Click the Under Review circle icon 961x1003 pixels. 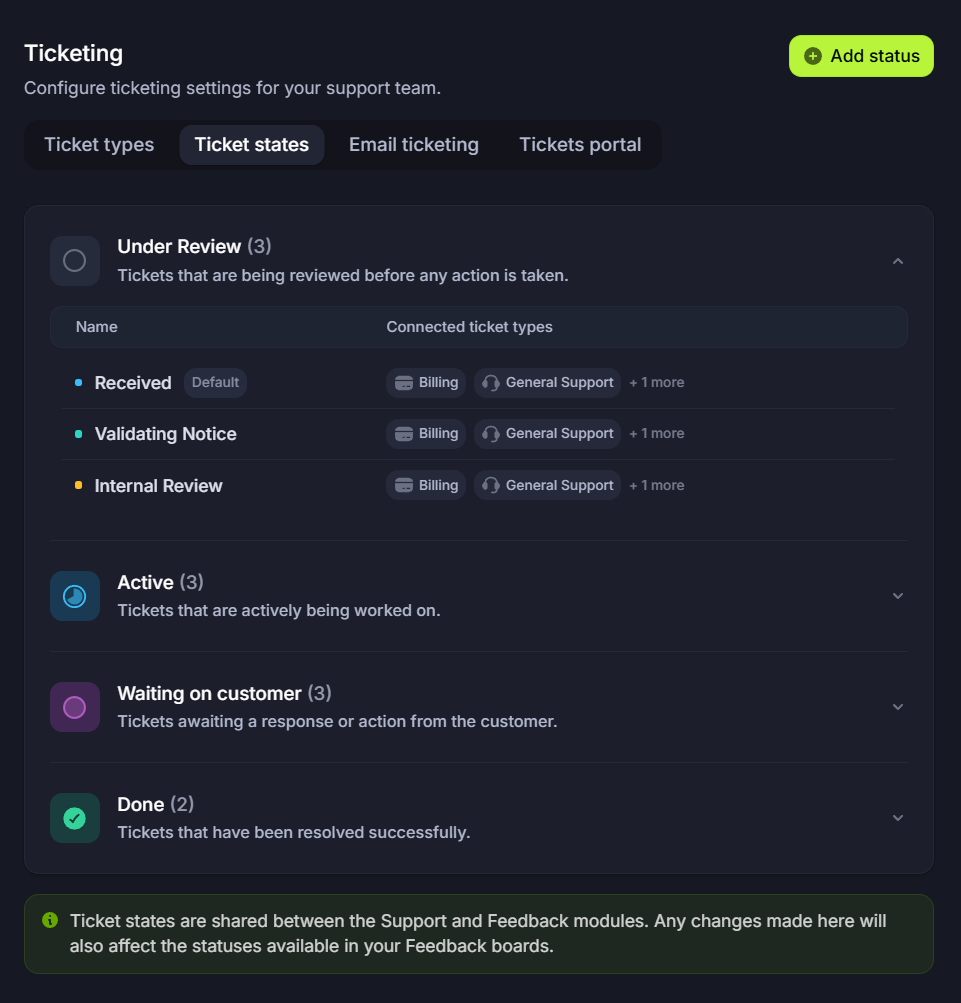click(x=75, y=261)
